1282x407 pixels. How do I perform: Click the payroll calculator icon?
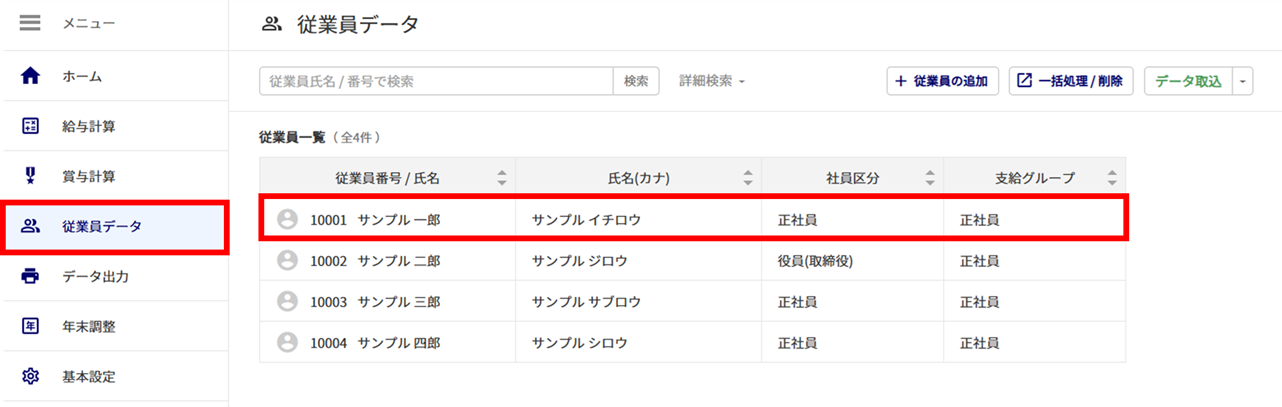click(x=31, y=126)
